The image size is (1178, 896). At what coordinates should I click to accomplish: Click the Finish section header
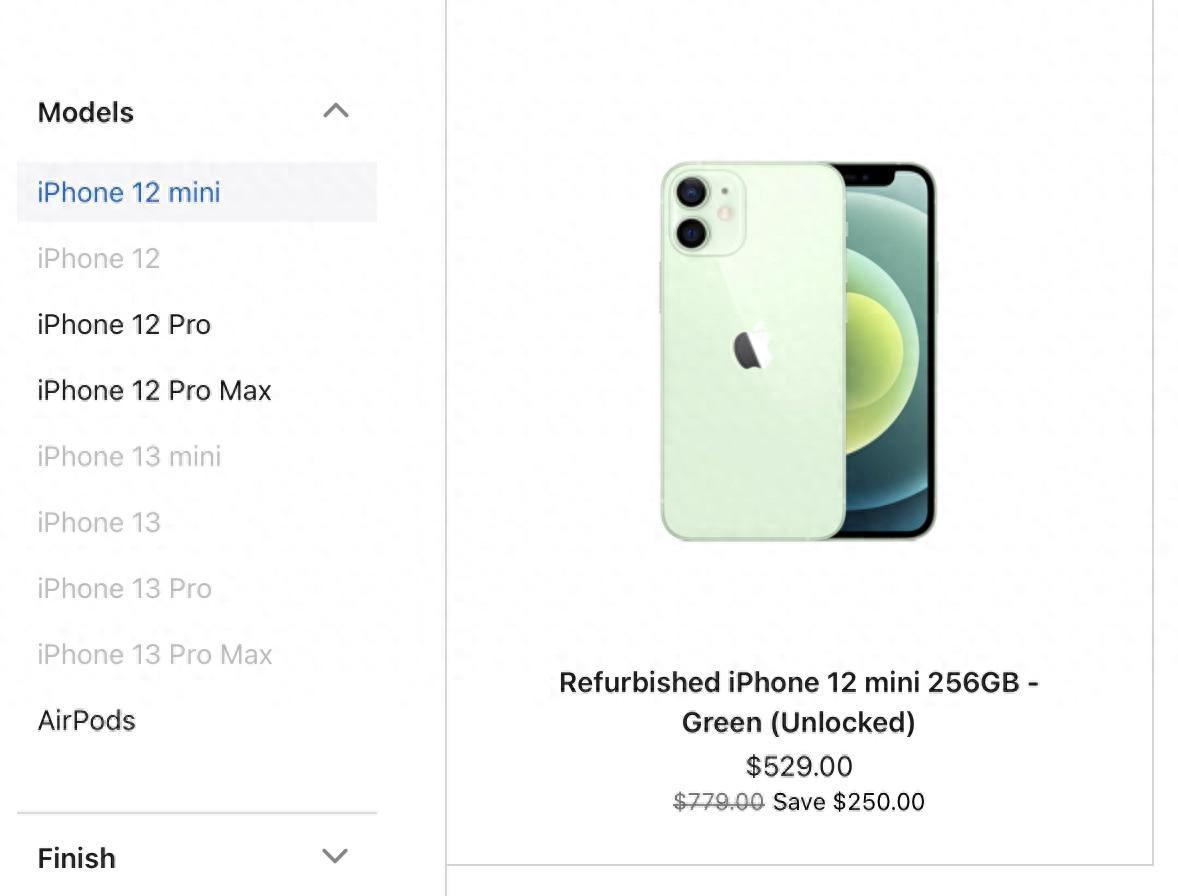point(76,857)
